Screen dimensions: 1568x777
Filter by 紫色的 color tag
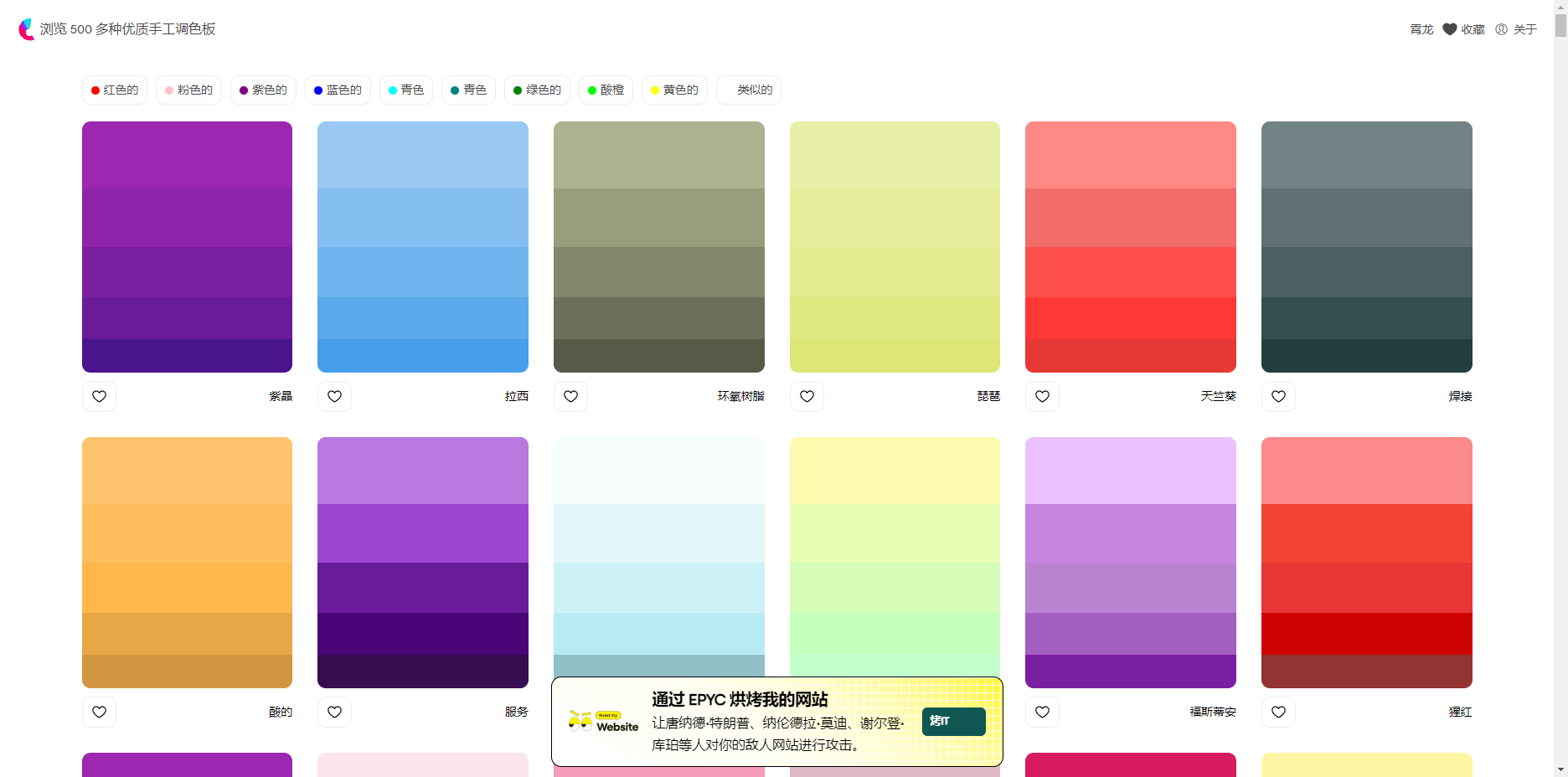coord(263,90)
